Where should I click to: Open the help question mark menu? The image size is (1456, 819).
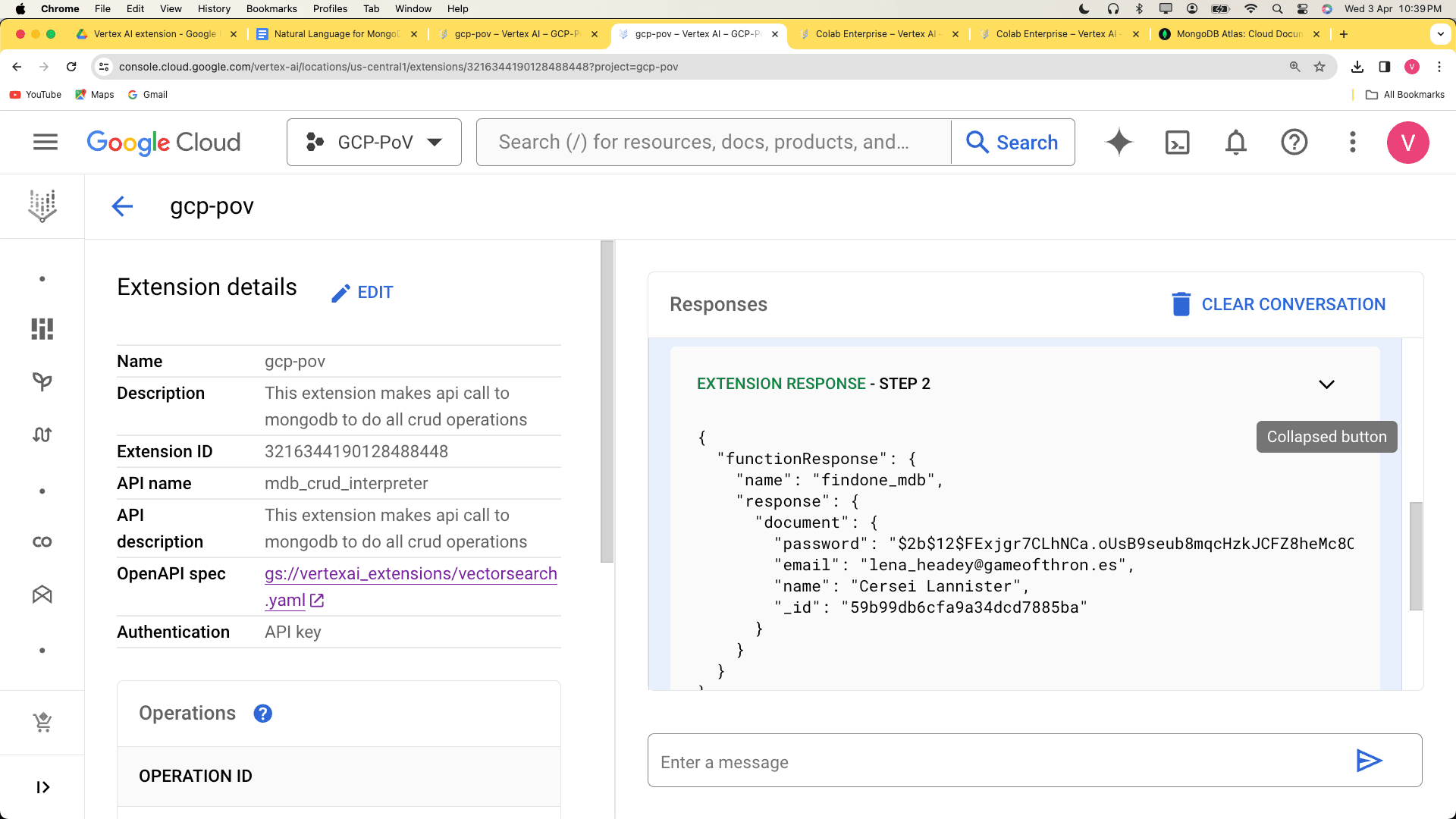point(1294,142)
